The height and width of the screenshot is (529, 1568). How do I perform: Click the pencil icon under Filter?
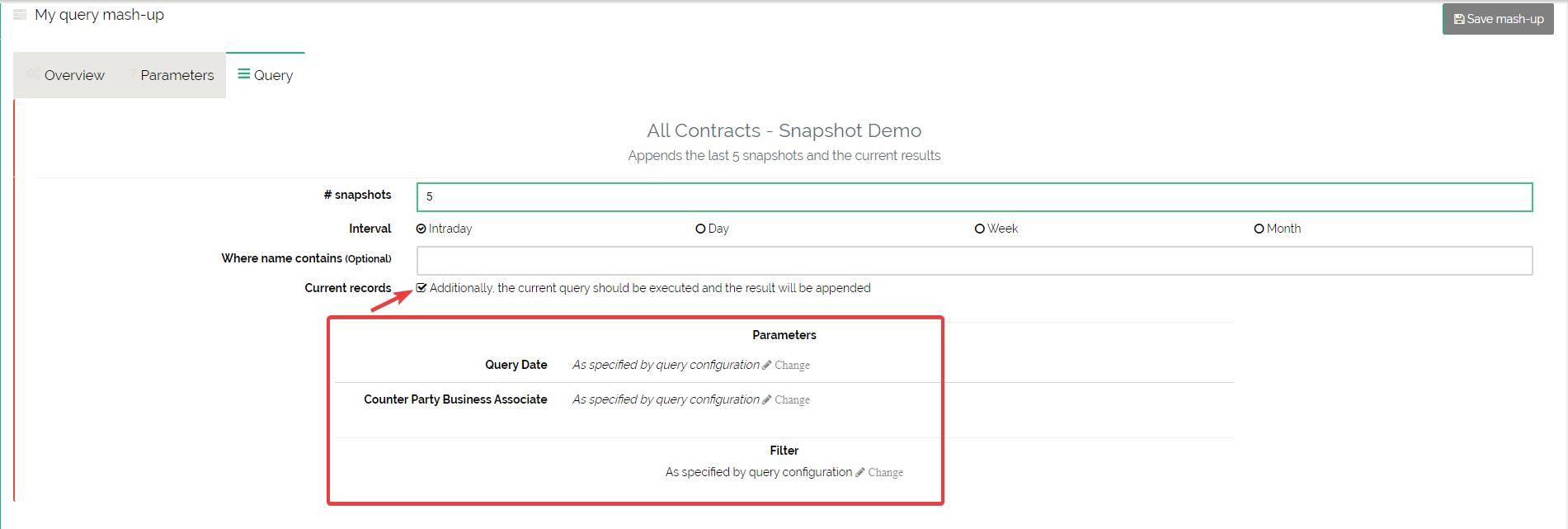pyautogui.click(x=860, y=472)
